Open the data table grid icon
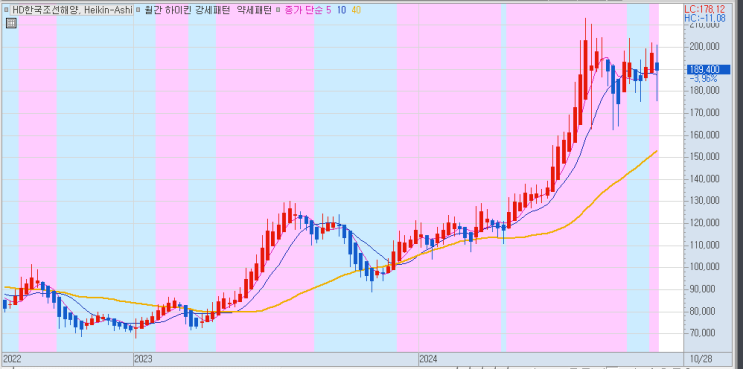This screenshot has width=743, height=369. click(x=11, y=23)
